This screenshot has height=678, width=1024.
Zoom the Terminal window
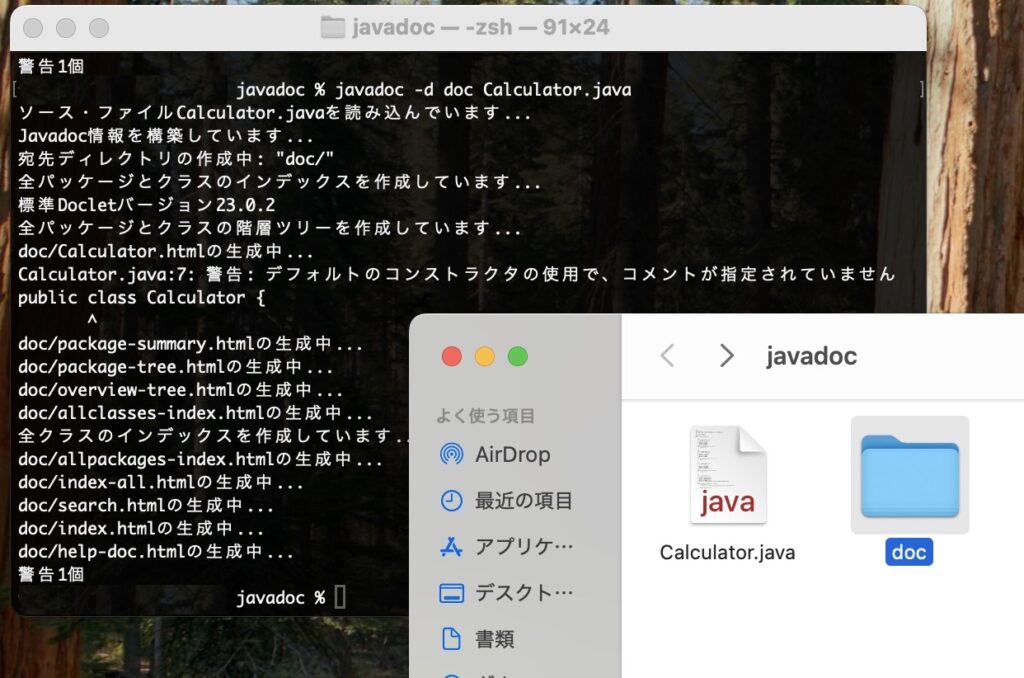pos(99,28)
